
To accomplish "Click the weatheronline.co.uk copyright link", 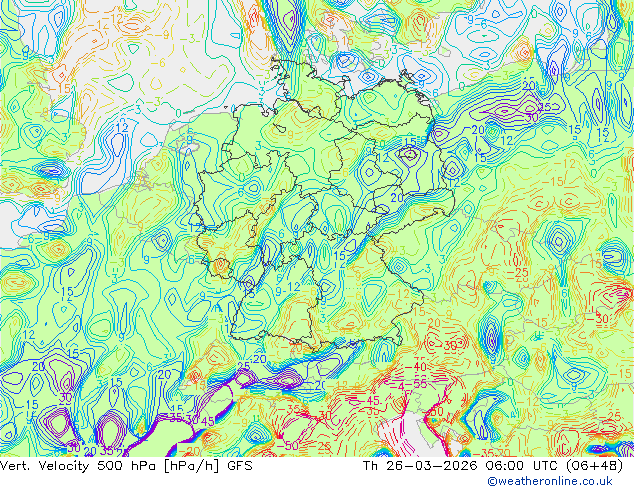I will pos(550,481).
